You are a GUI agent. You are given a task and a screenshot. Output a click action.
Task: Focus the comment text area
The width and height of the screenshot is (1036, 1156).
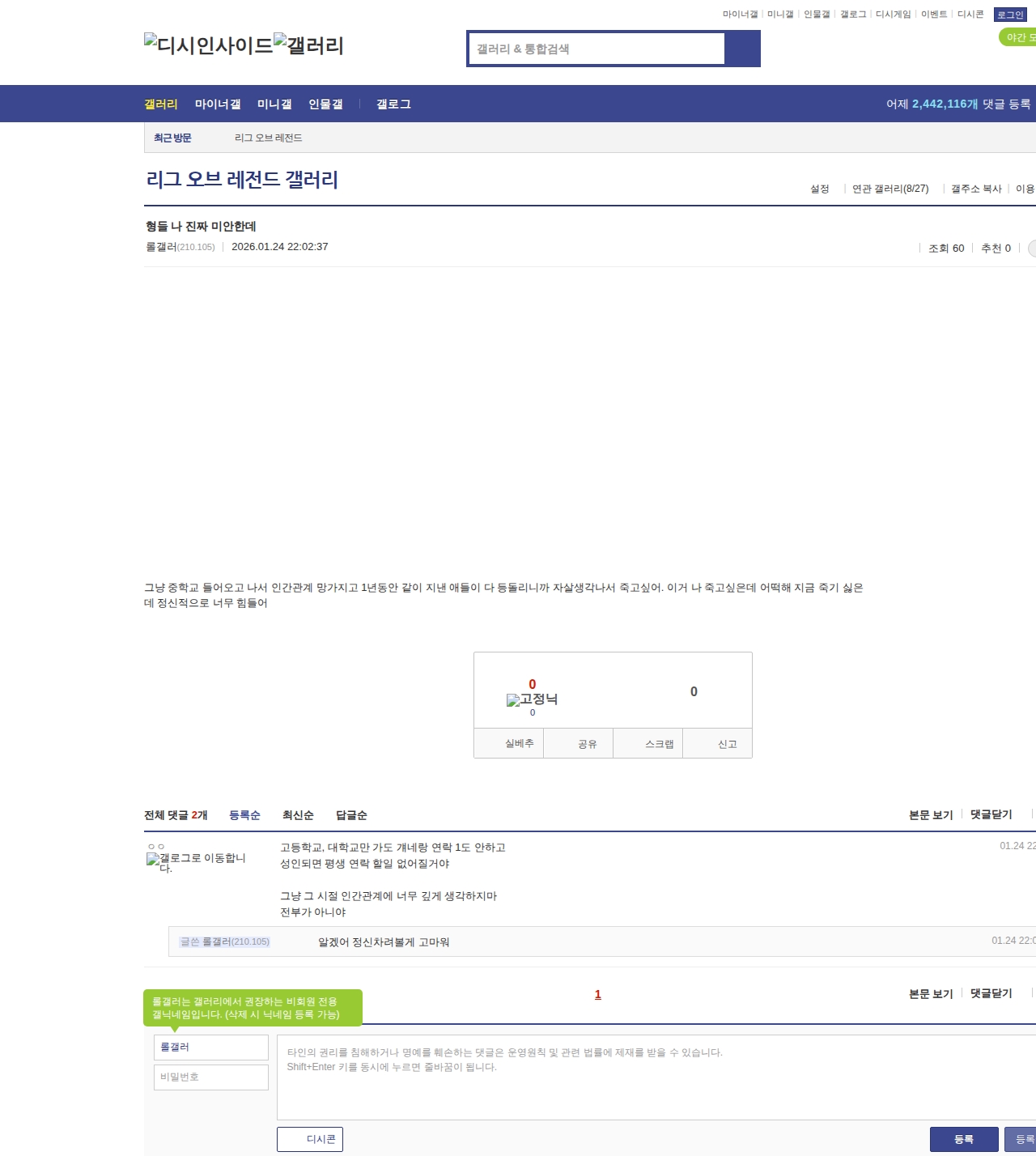(x=656, y=1077)
